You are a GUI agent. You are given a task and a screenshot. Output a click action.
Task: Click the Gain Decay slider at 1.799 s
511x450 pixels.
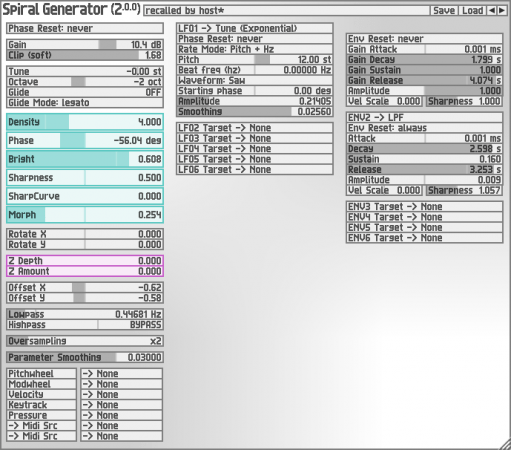pyautogui.click(x=425, y=59)
